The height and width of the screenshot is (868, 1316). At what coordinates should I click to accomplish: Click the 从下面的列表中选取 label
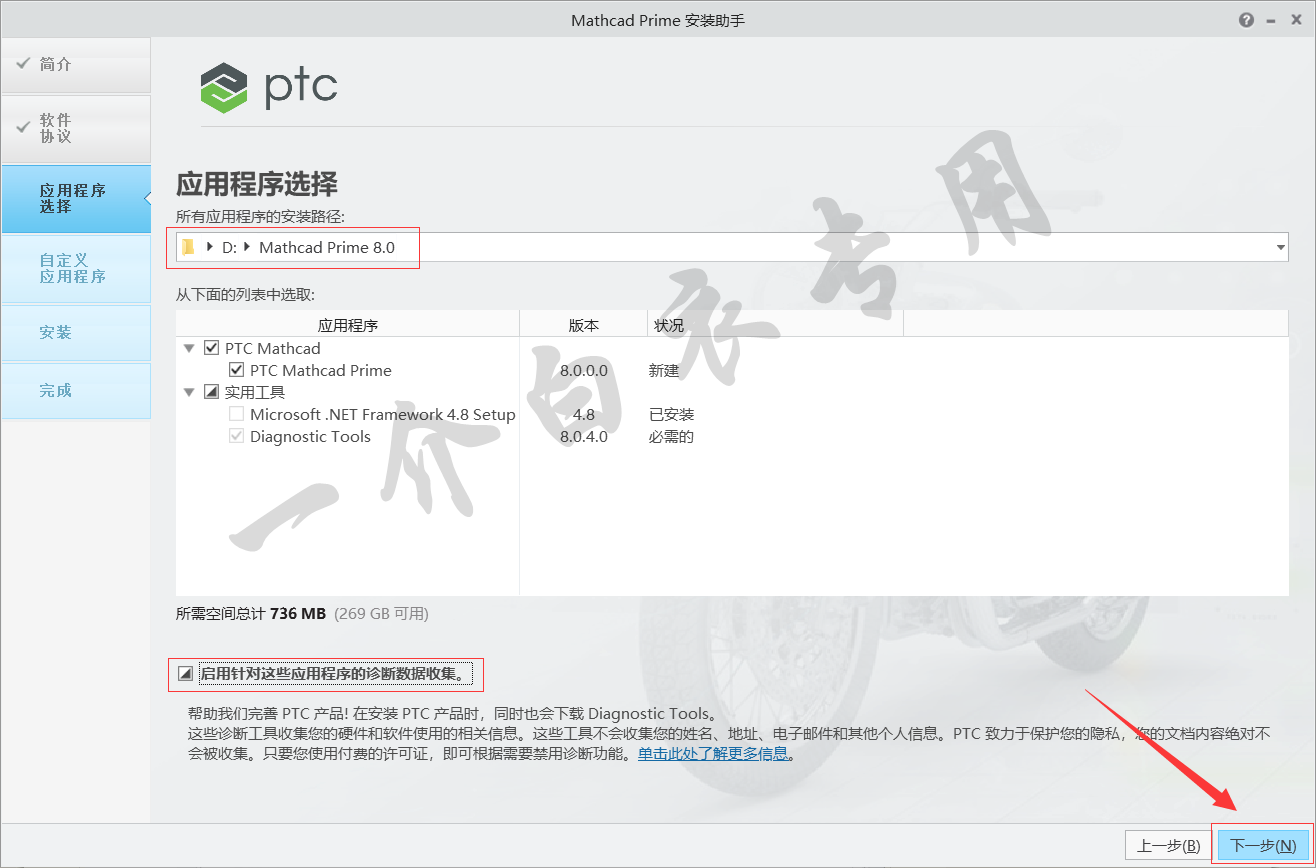(x=245, y=294)
